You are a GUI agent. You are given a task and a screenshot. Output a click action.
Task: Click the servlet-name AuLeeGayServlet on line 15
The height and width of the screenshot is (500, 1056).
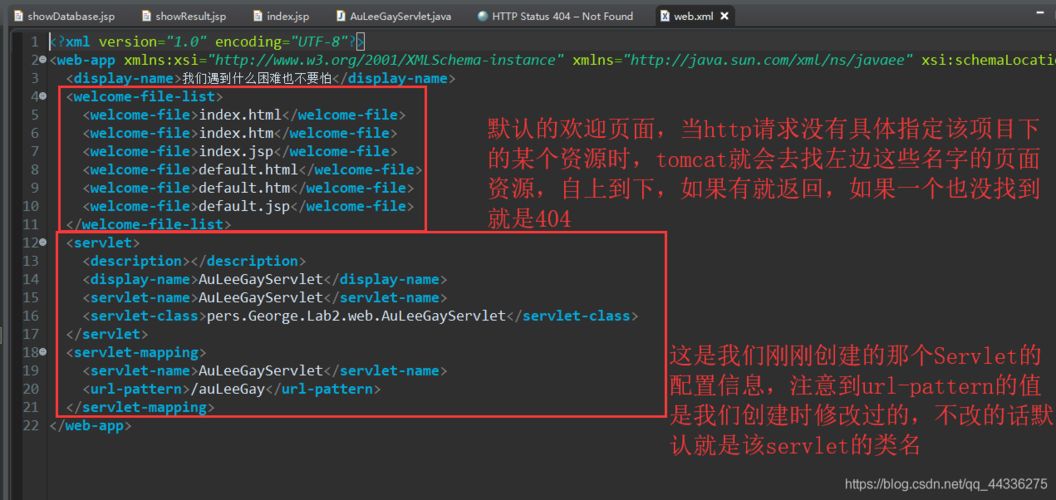coord(261,297)
